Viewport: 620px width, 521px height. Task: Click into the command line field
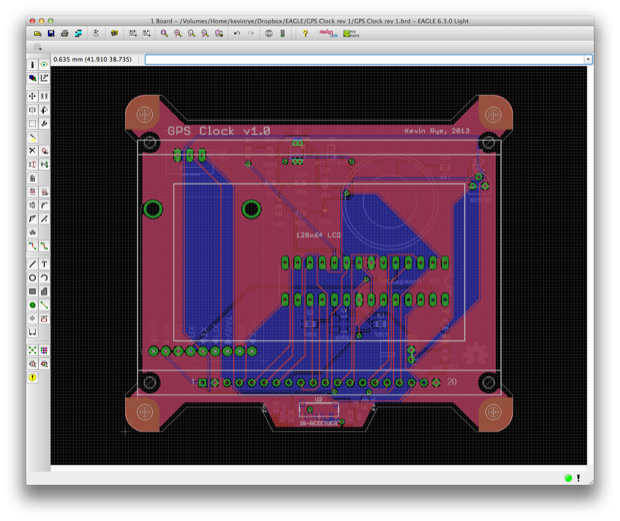point(365,60)
